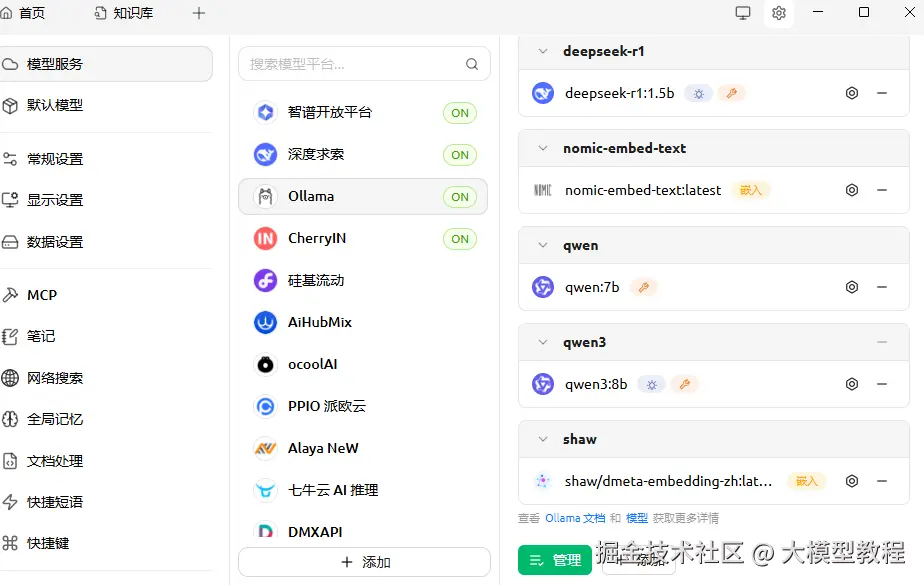
Task: Open 文档处理 settings section
Action: pyautogui.click(x=105, y=461)
